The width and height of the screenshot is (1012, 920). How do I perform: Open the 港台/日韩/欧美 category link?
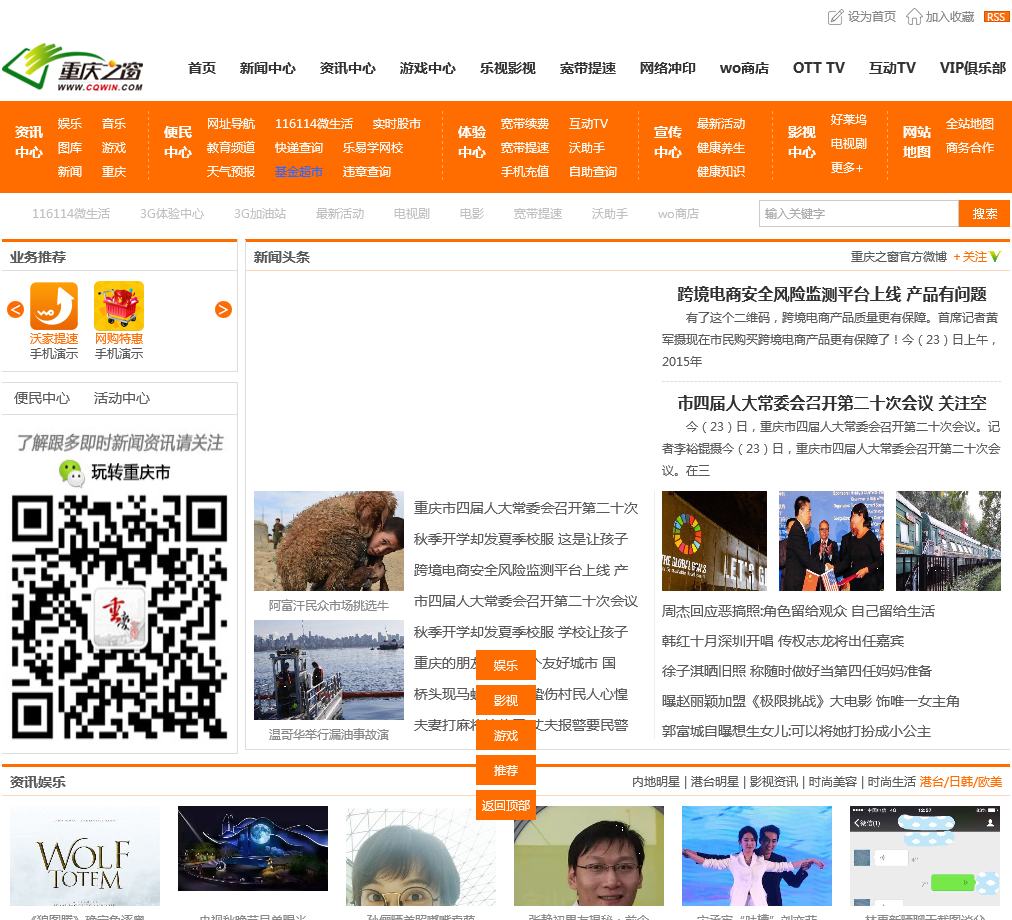pyautogui.click(x=960, y=782)
